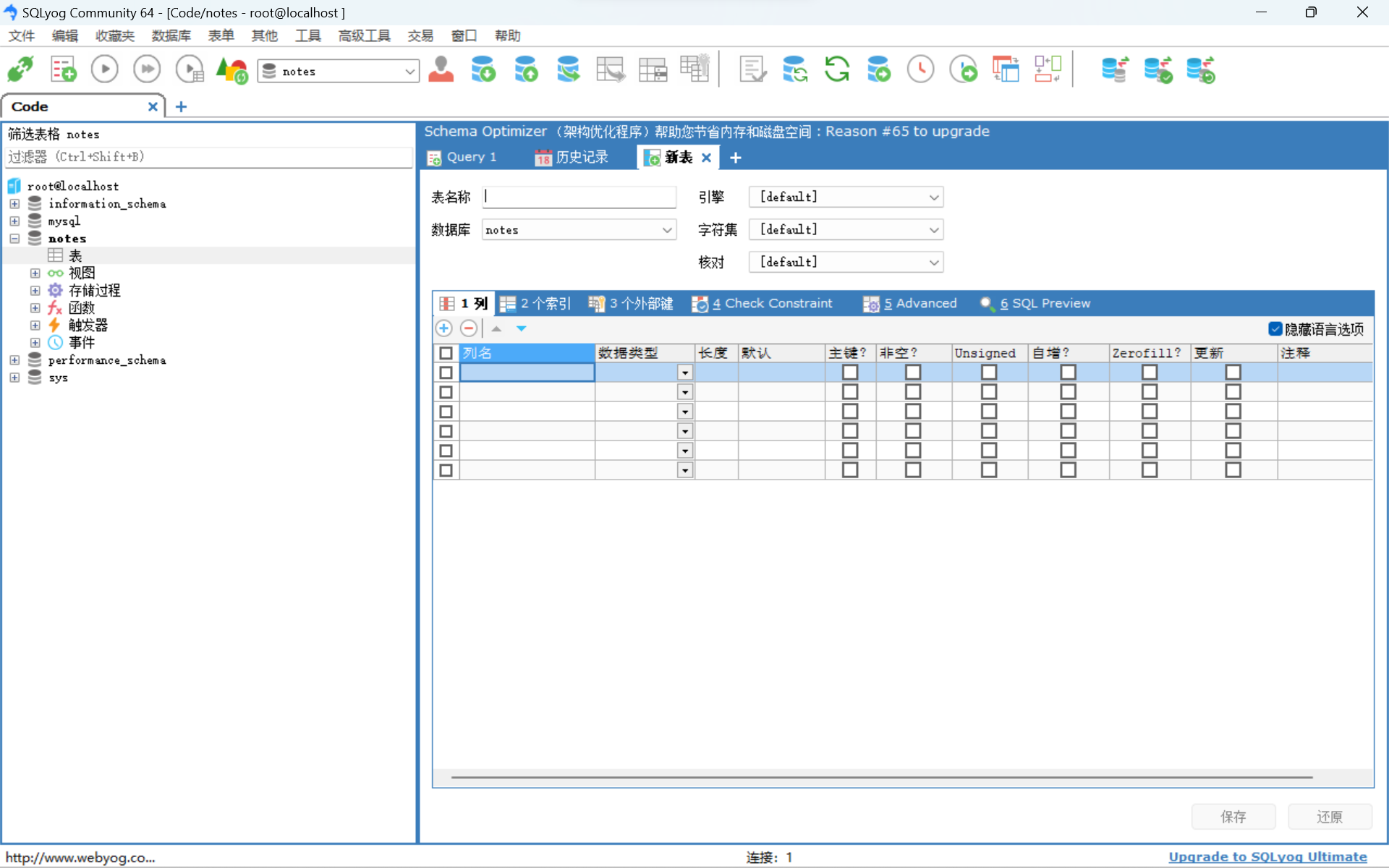
Task: Move column up with the arrow icon
Action: 496,328
